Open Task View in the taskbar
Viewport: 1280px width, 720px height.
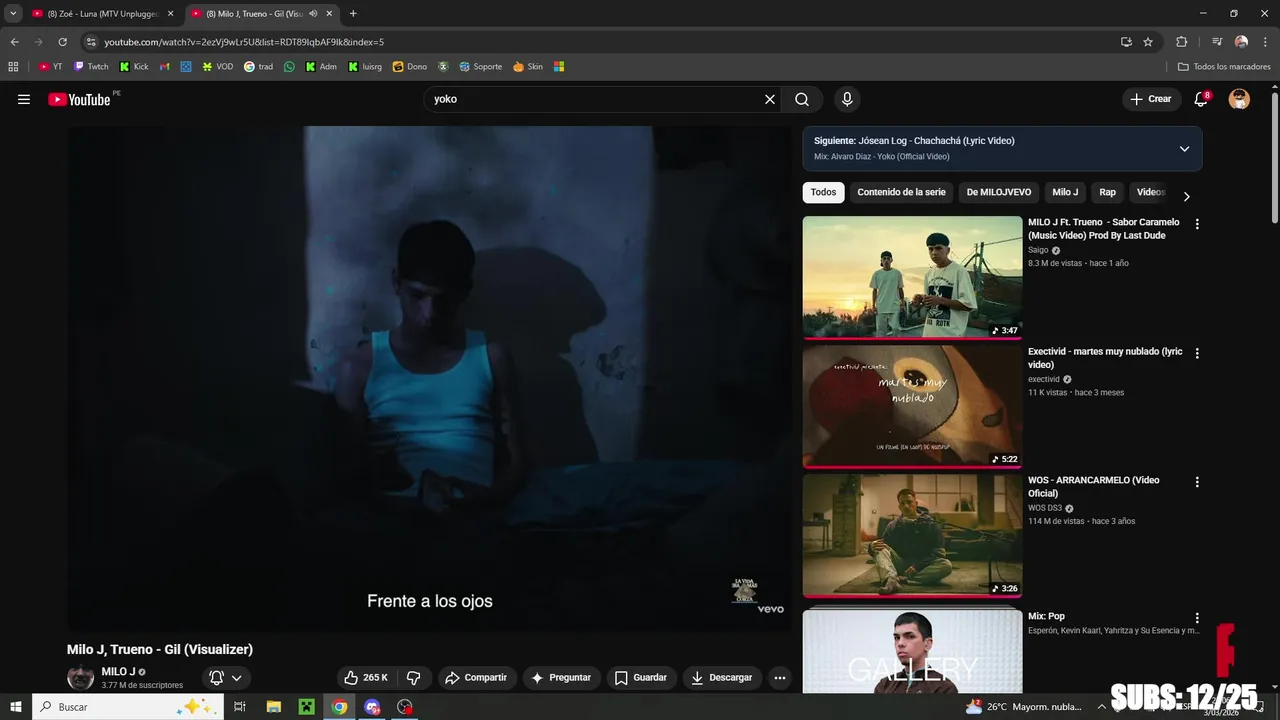[x=240, y=707]
